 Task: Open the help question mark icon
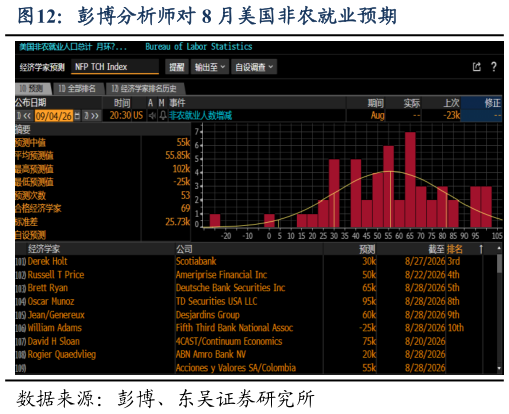494,67
